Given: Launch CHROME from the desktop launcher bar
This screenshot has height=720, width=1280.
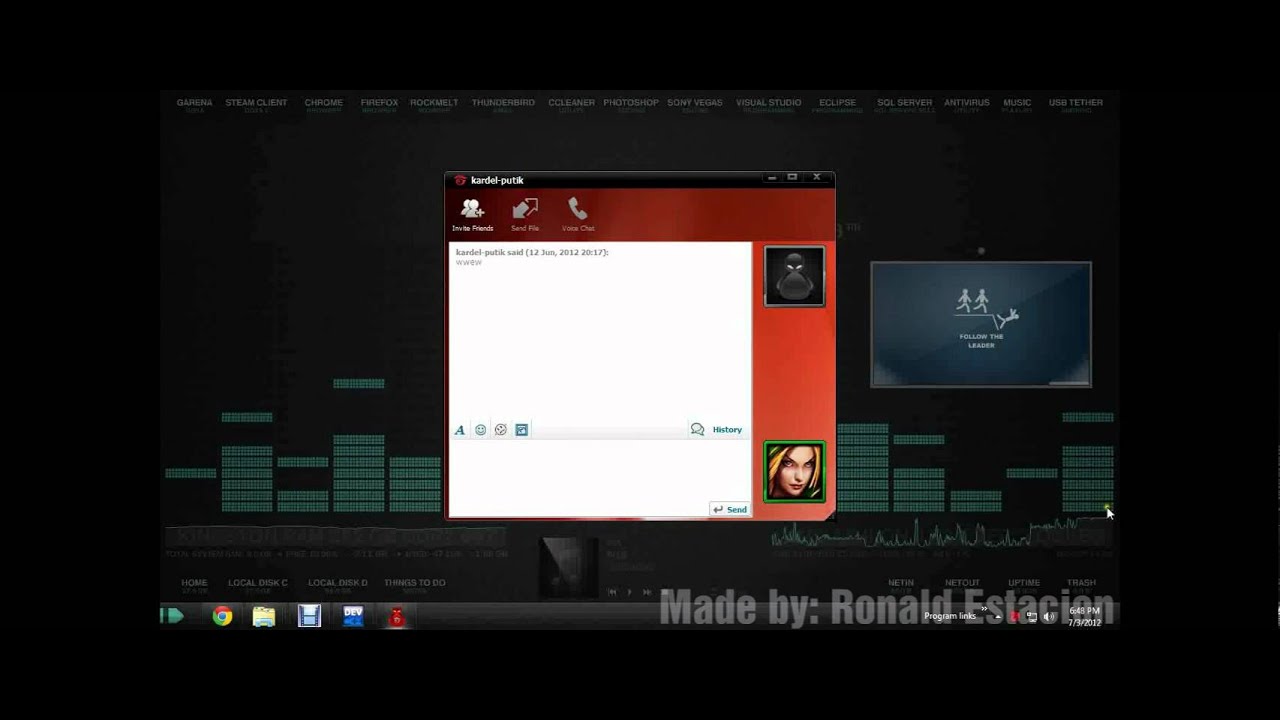Looking at the screenshot, I should [x=324, y=103].
